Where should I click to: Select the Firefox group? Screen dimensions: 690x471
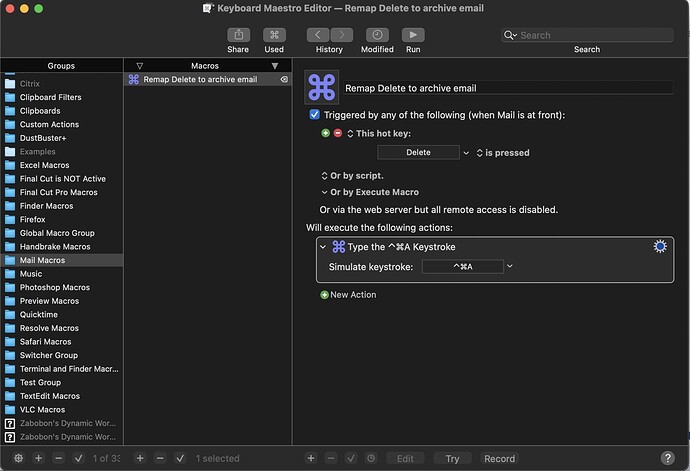pyautogui.click(x=62, y=220)
